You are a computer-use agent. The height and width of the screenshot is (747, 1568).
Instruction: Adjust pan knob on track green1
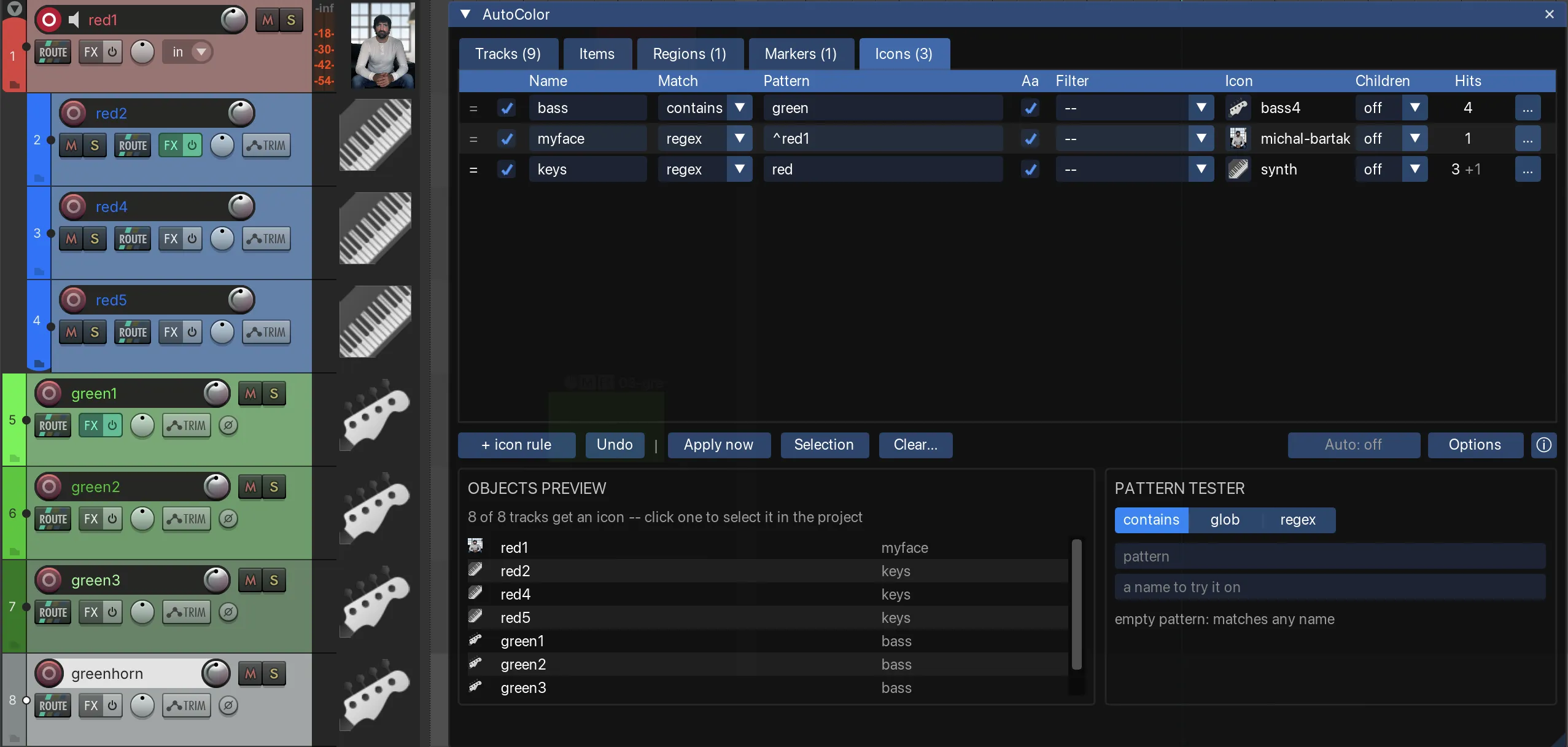[142, 425]
